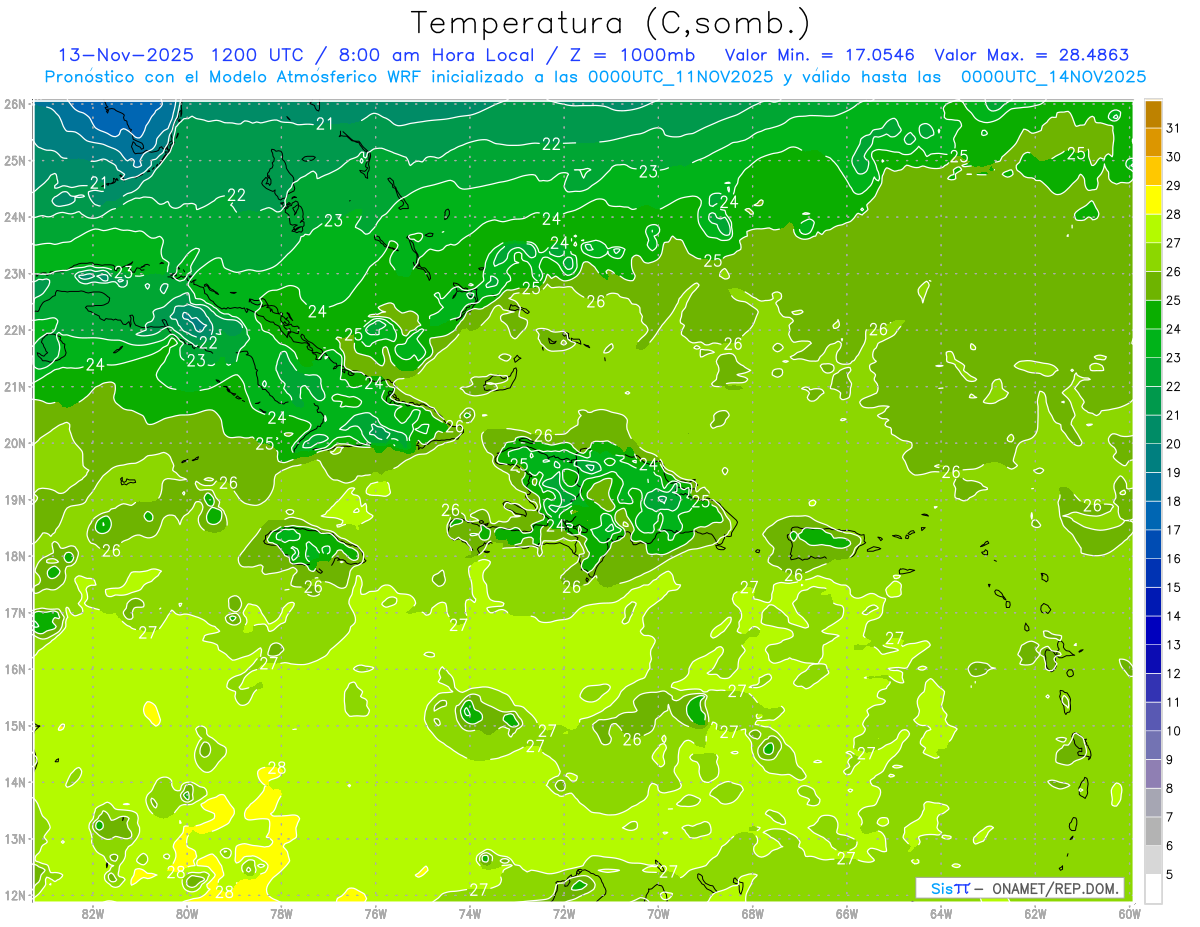1200x927 pixels.
Task: Click the "68W" longitude axis label
Action: tap(752, 913)
